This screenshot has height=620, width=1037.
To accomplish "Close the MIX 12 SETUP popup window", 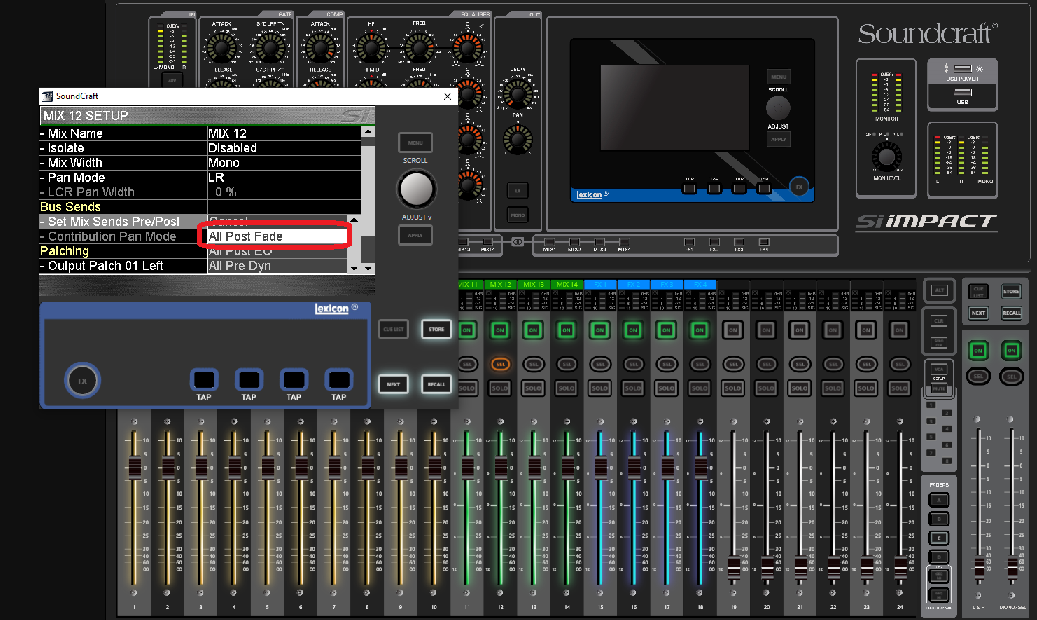I will [x=448, y=97].
